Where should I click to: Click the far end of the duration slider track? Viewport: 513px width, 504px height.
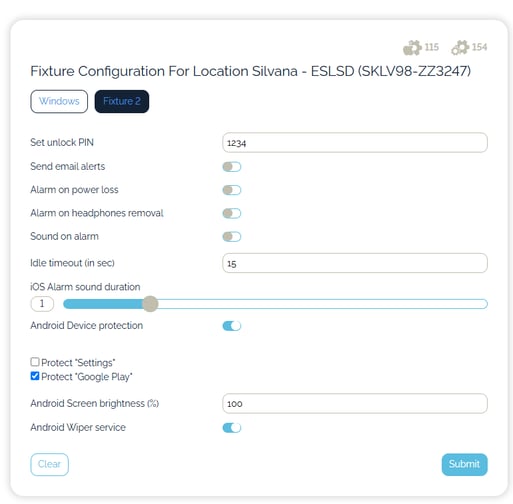(484, 304)
